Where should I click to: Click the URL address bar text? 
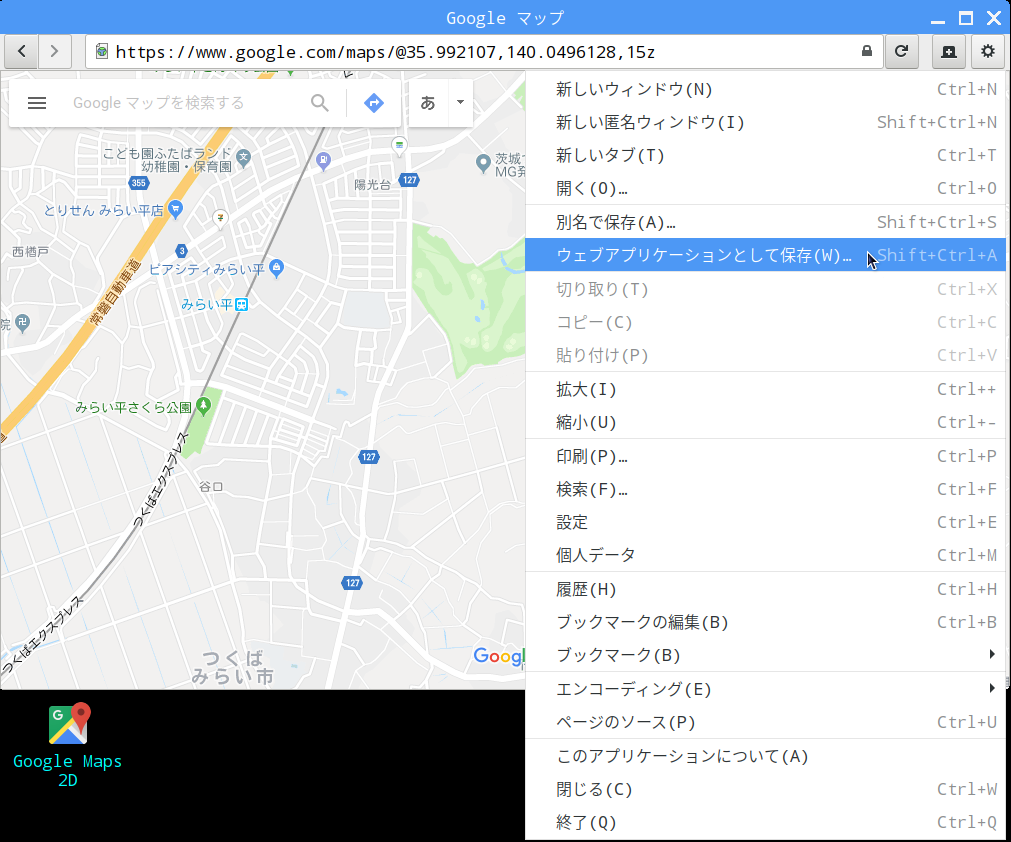pyautogui.click(x=385, y=52)
